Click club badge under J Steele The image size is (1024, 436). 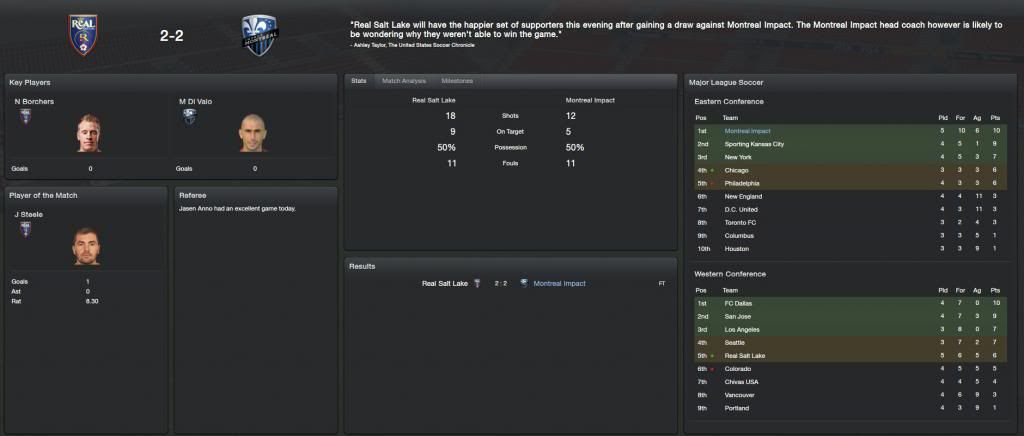(24, 228)
